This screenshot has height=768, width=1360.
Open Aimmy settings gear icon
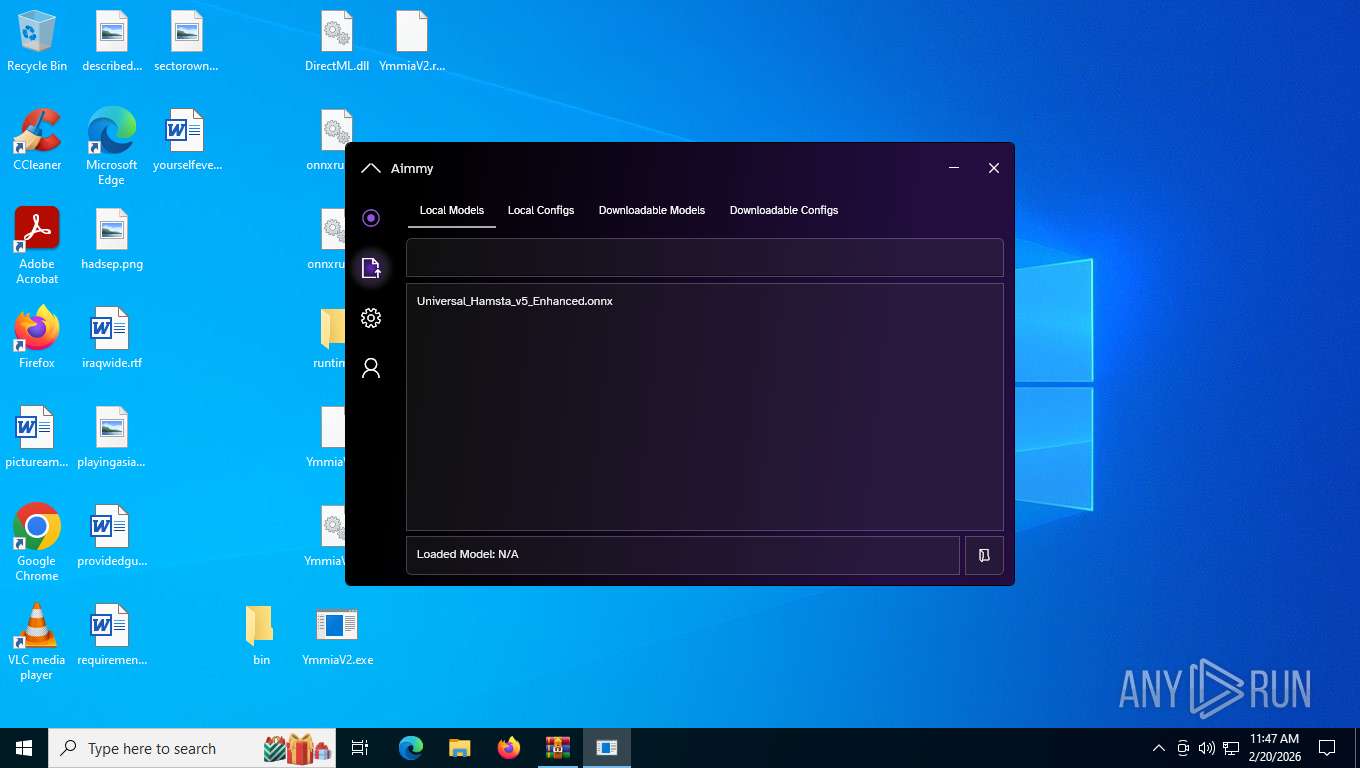coord(371,318)
